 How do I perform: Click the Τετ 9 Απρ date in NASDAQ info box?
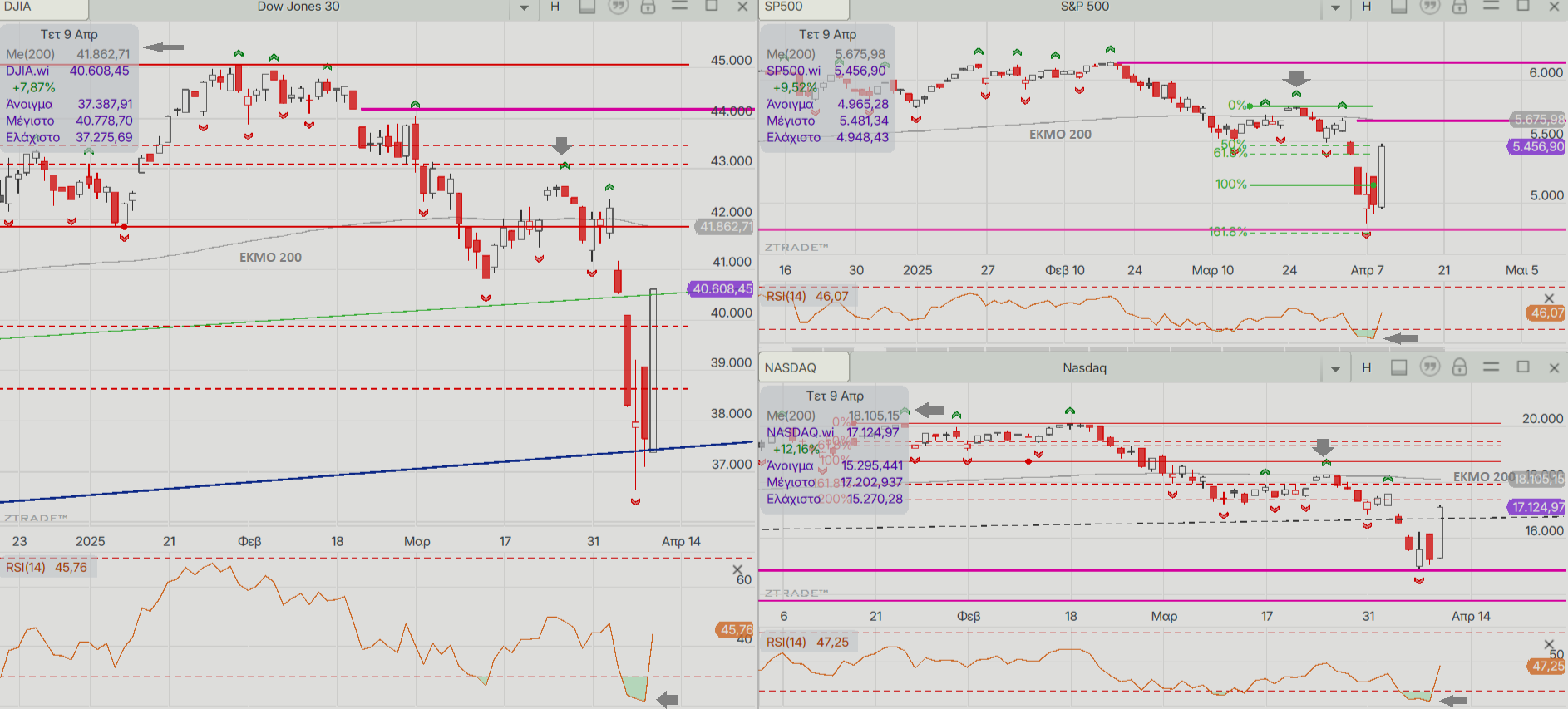coord(835,396)
